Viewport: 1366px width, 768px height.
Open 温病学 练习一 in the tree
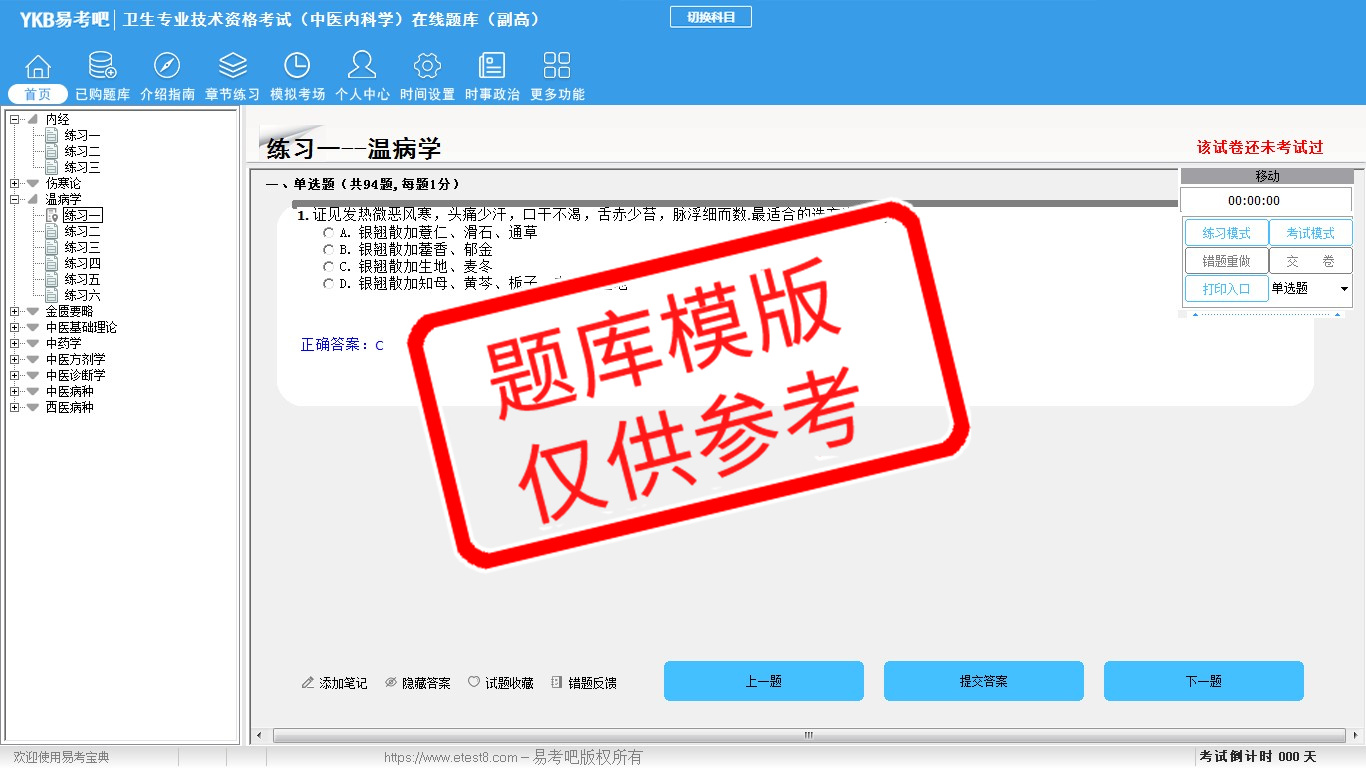(x=83, y=215)
